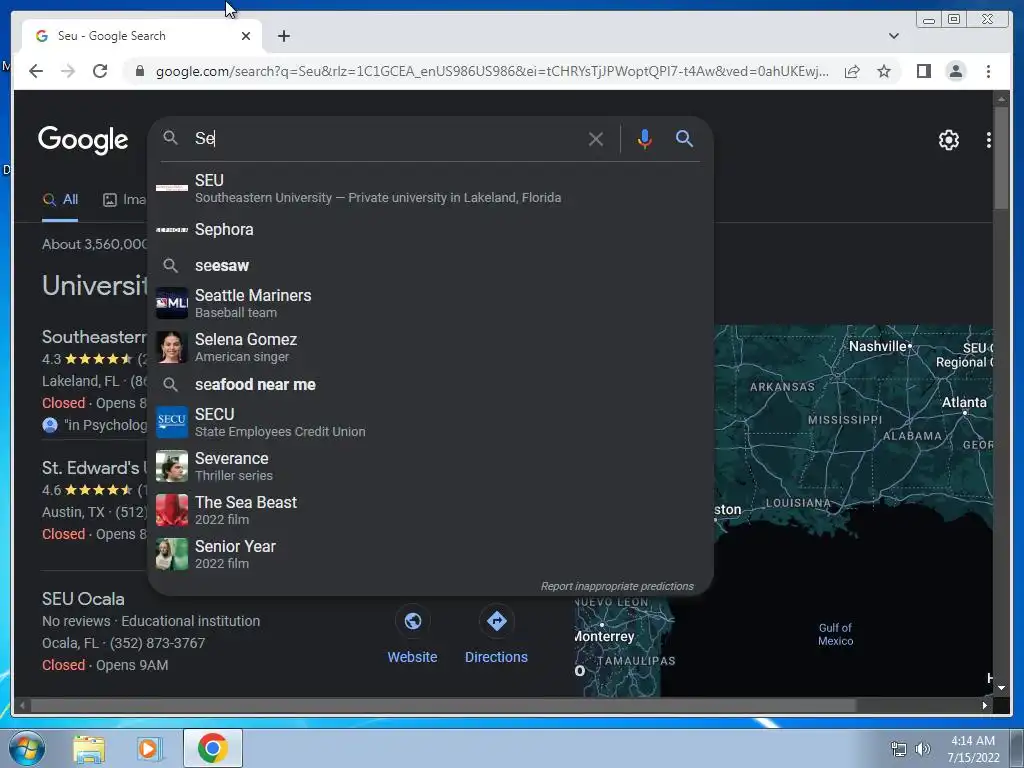
Task: Open Google quick settings gear
Action: point(948,140)
